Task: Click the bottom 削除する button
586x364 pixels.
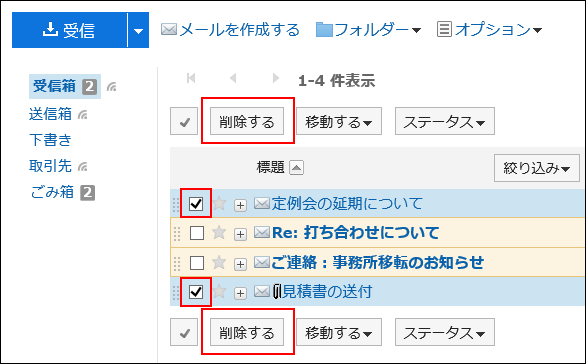Action: click(247, 332)
